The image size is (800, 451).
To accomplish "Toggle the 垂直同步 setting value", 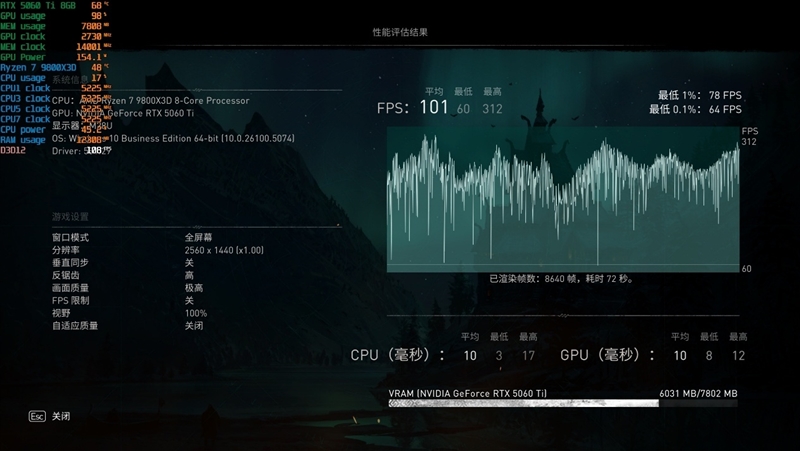I will click(188, 262).
